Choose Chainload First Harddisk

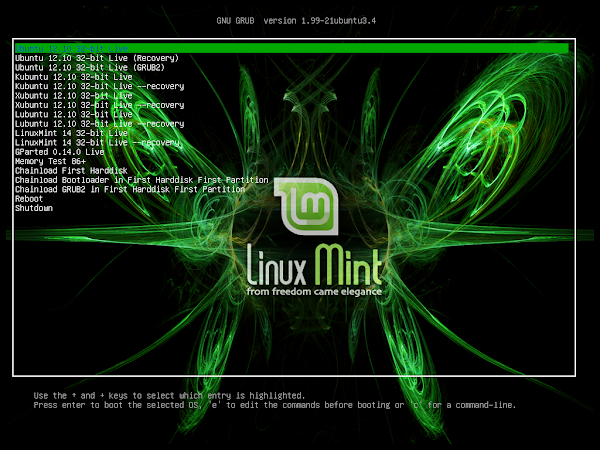71,171
